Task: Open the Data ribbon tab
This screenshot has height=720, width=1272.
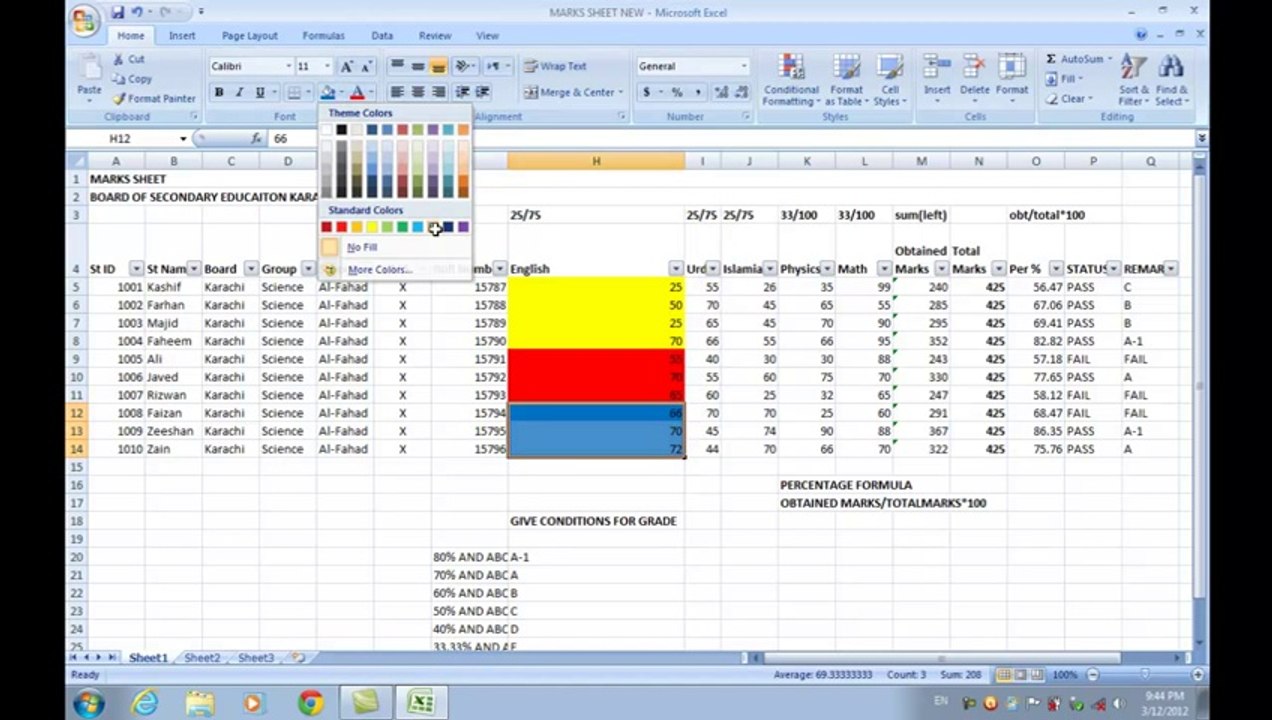Action: click(x=382, y=36)
